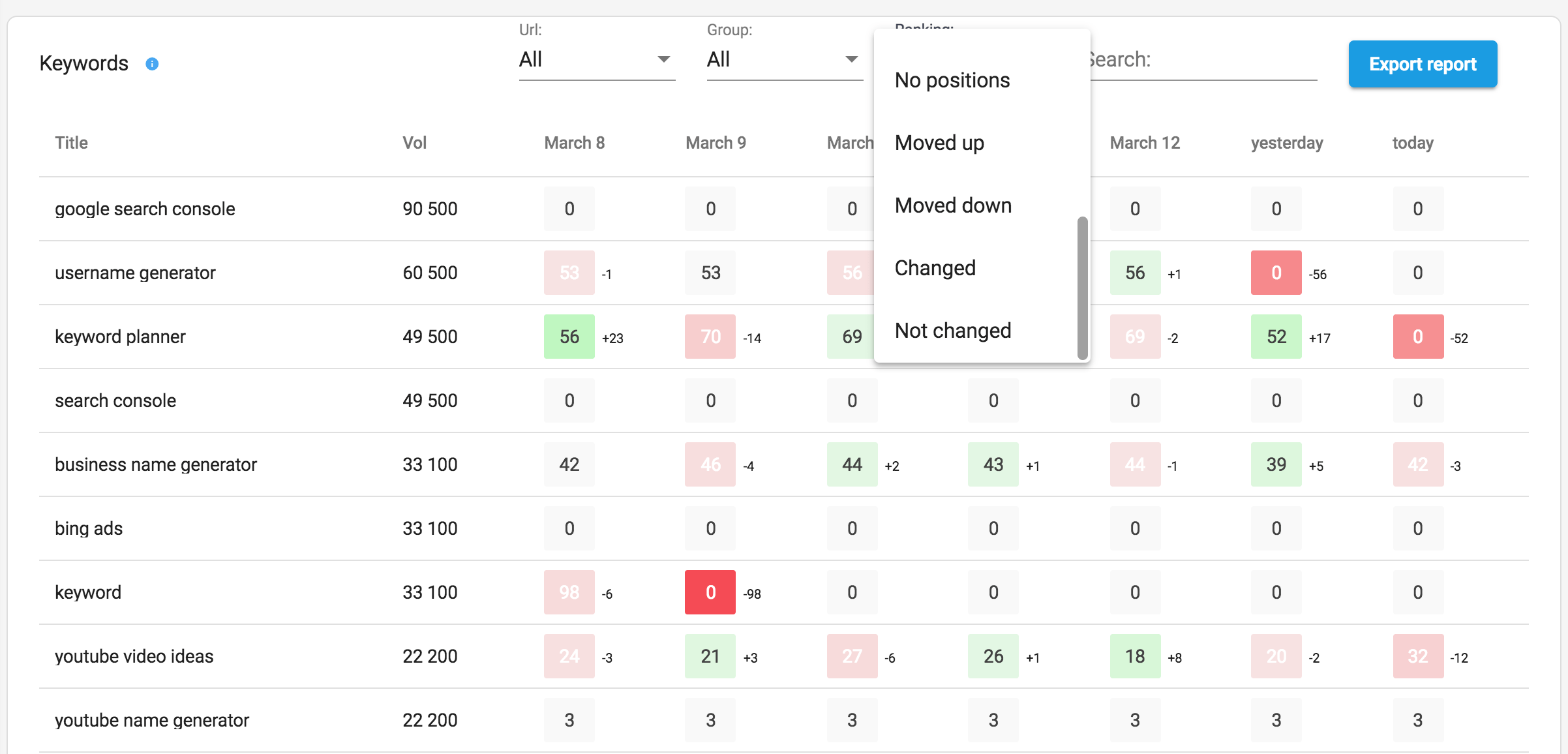Image resolution: width=1568 pixels, height=754 pixels.
Task: Click the red 0 cell under yesterday
Action: [x=1276, y=273]
